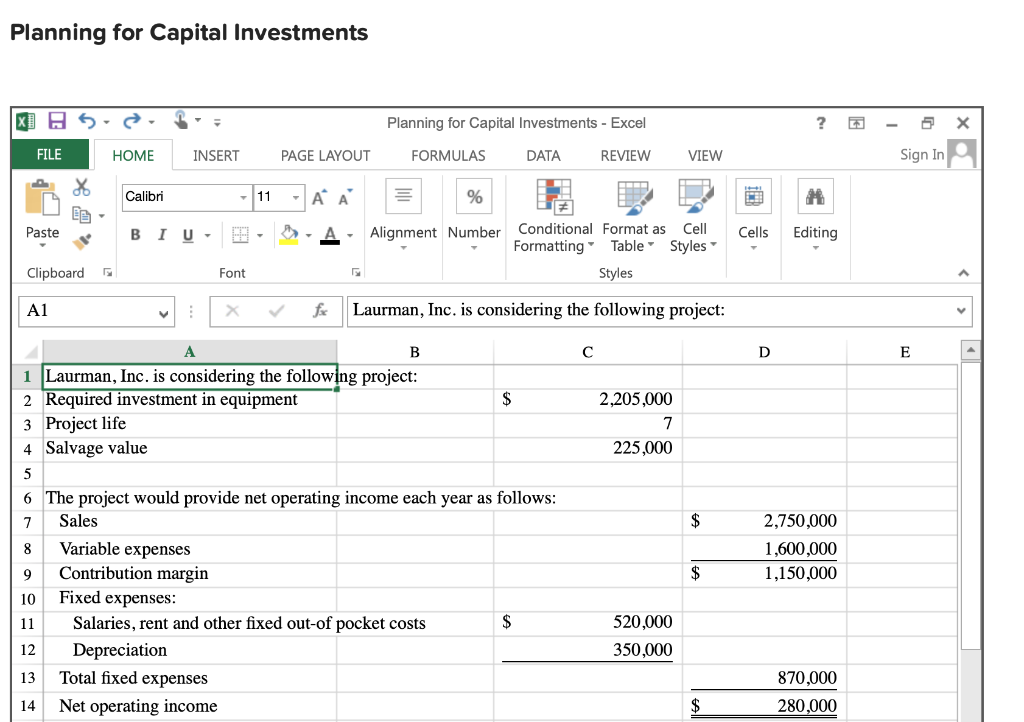Click the Insert Function fx button
1024x722 pixels.
tap(320, 311)
